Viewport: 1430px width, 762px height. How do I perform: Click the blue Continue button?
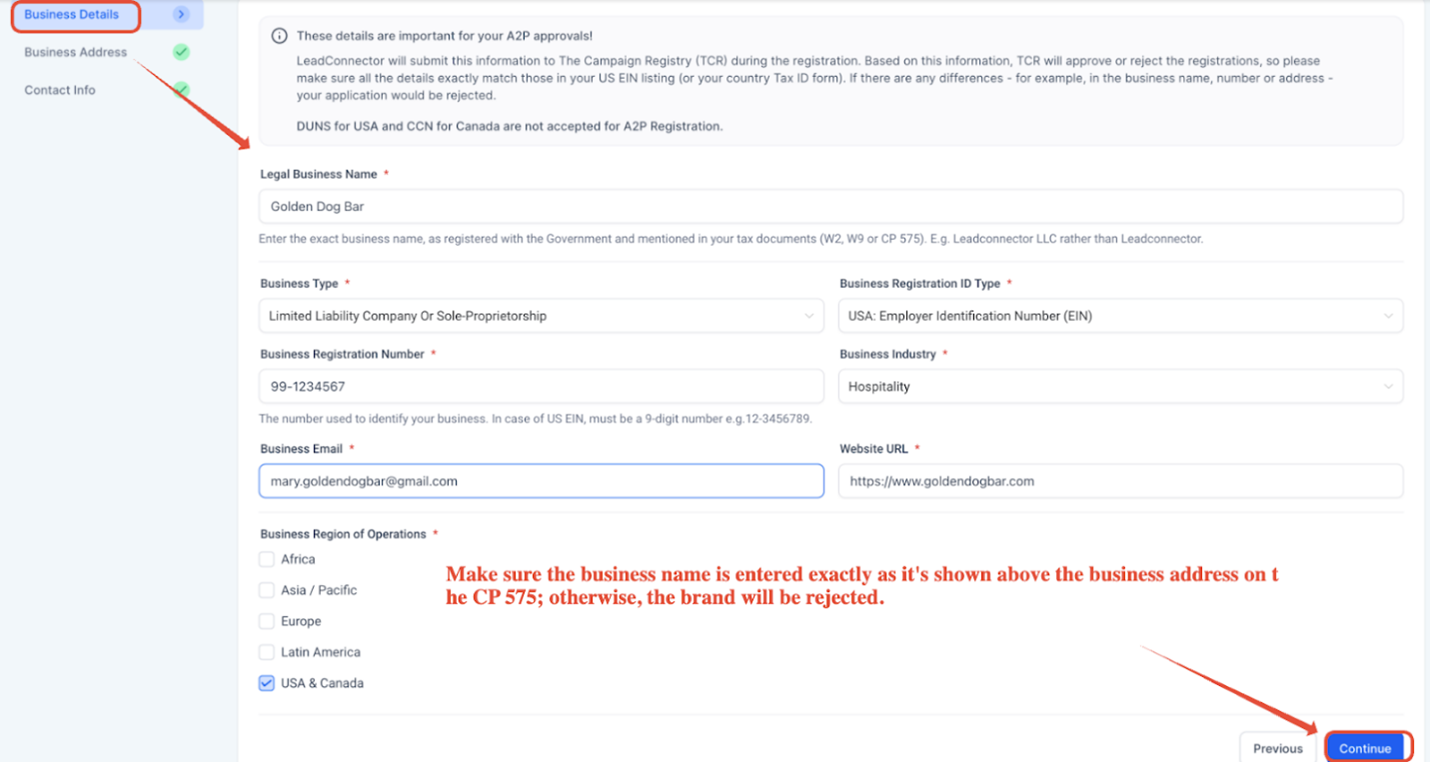coord(1365,748)
